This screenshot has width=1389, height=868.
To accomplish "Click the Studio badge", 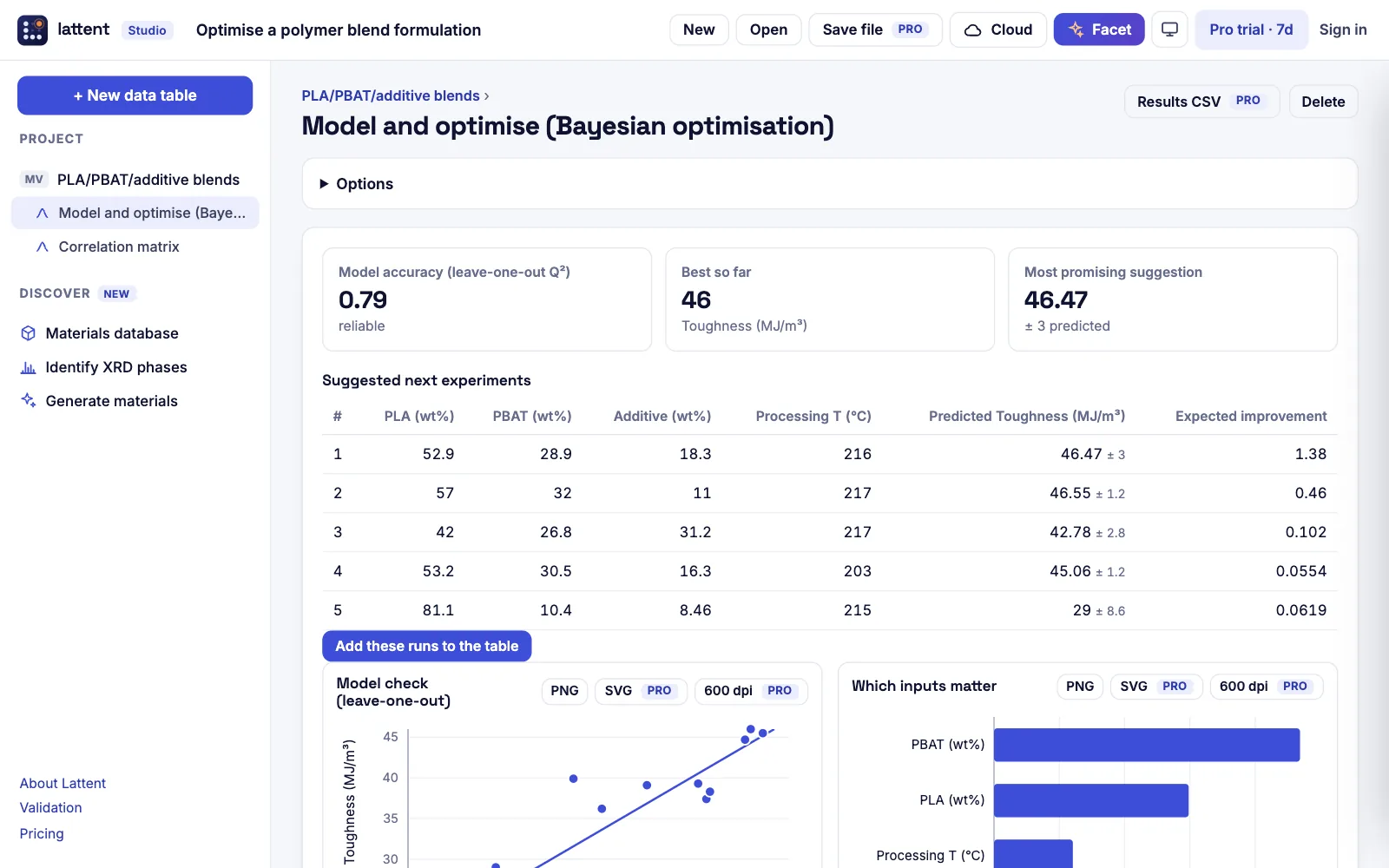I will click(147, 30).
